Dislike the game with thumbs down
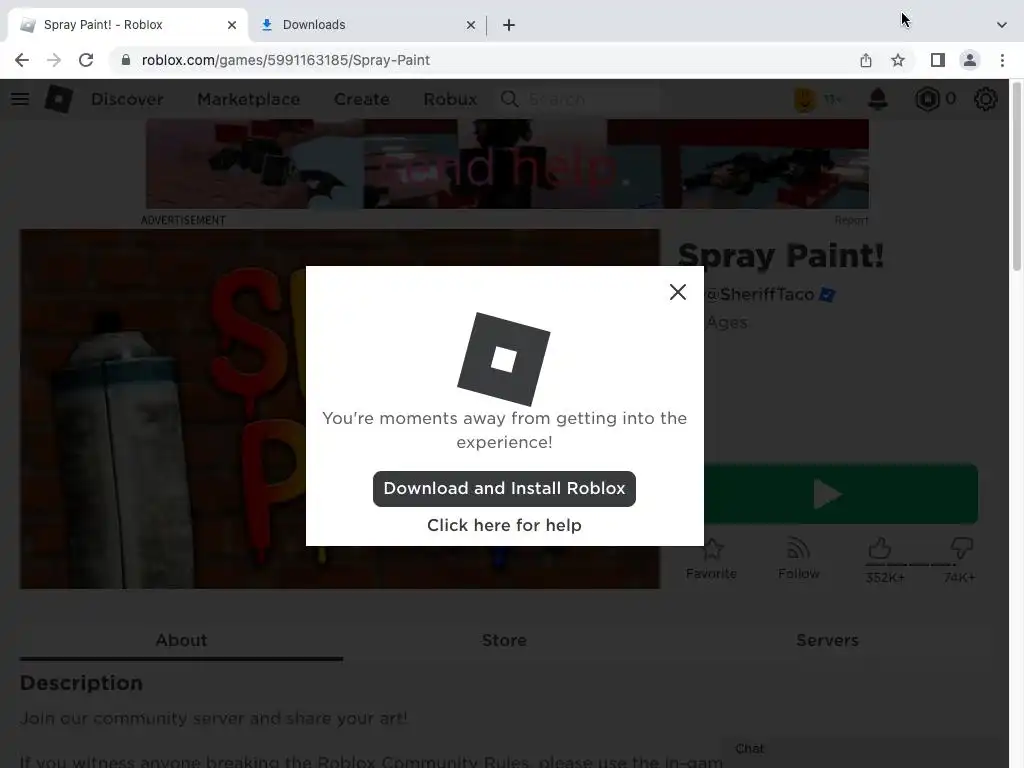 coord(962,549)
